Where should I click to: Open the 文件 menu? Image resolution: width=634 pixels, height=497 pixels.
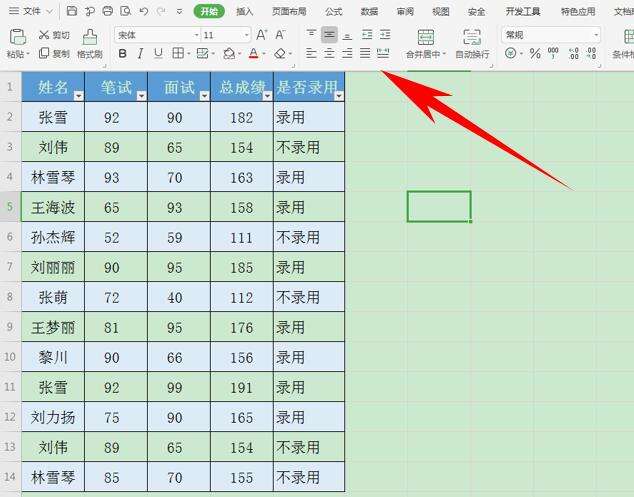pyautogui.click(x=31, y=11)
